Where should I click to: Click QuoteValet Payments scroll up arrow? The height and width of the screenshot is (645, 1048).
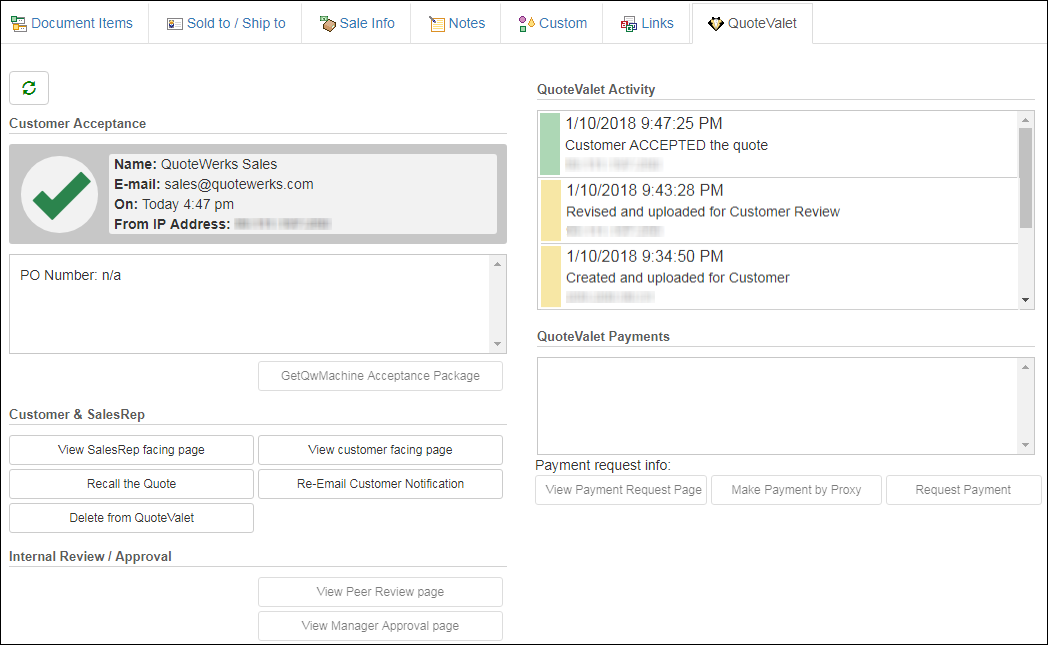point(1025,367)
